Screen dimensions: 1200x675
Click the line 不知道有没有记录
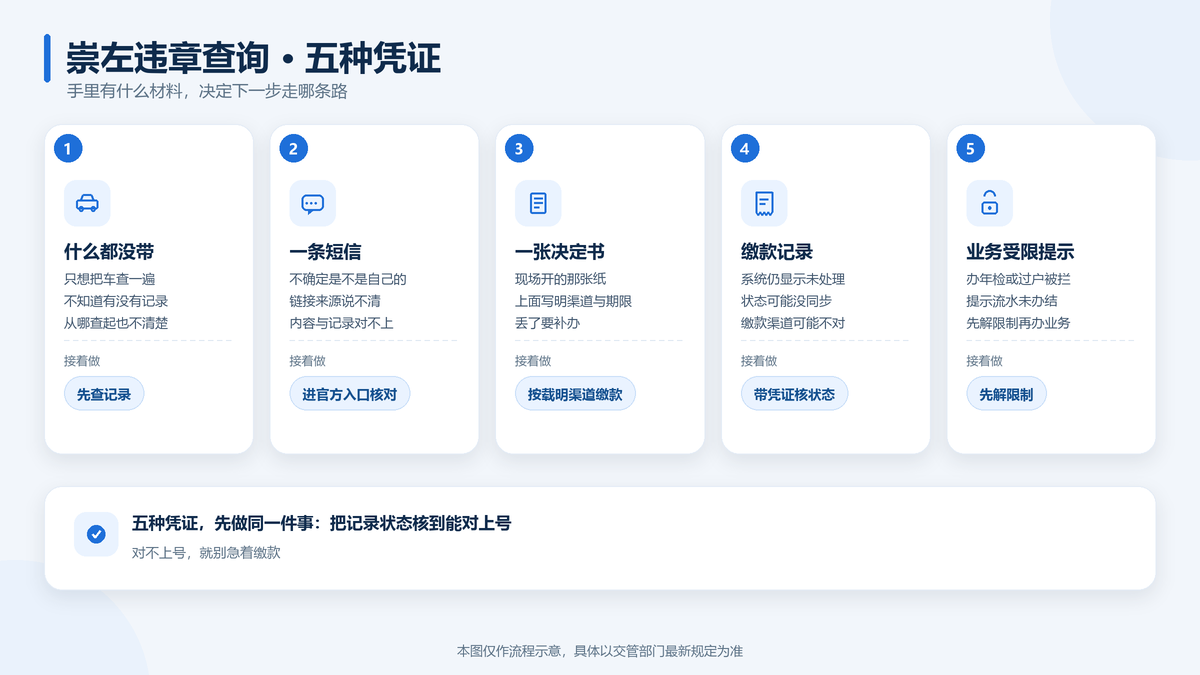[116, 301]
